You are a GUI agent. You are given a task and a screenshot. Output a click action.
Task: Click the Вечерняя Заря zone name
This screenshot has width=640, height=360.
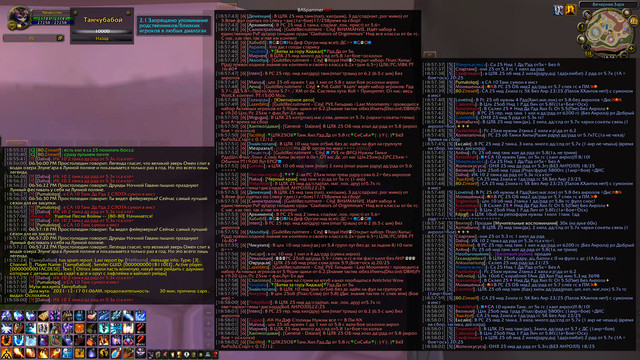pos(608,4)
